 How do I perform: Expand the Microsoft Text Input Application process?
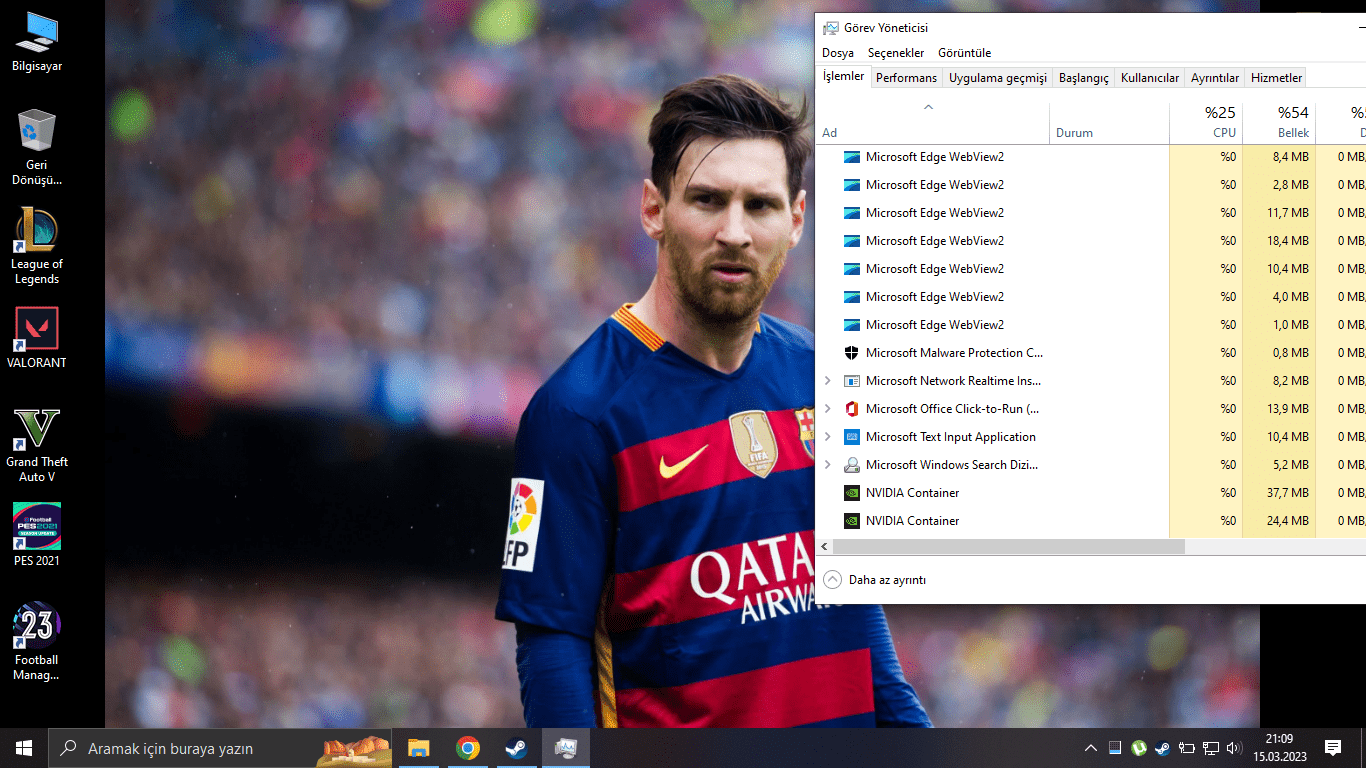(827, 437)
